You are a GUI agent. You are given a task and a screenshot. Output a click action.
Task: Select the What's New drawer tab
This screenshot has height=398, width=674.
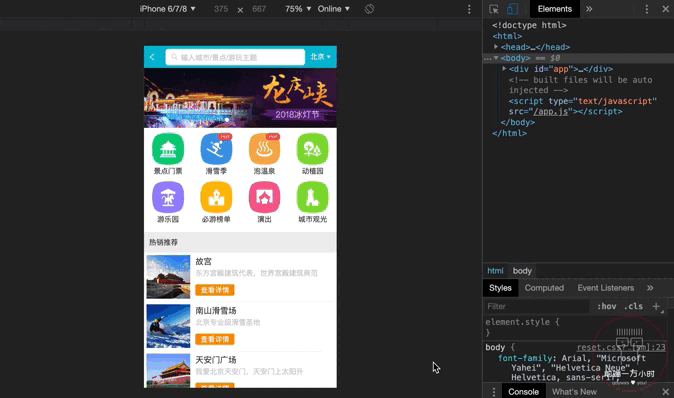574,392
